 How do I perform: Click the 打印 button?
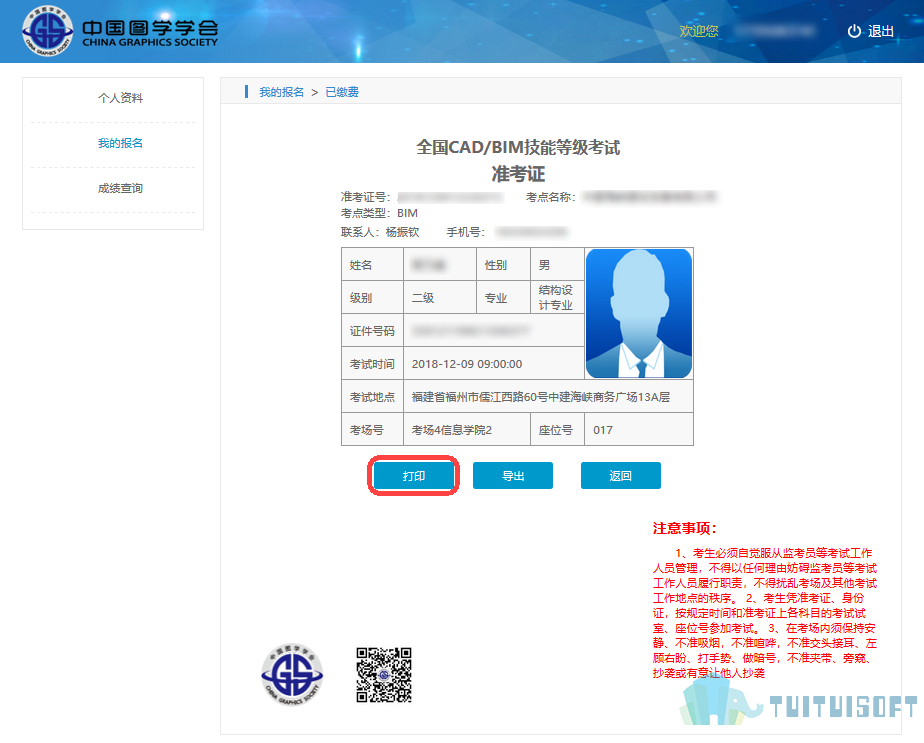click(414, 475)
